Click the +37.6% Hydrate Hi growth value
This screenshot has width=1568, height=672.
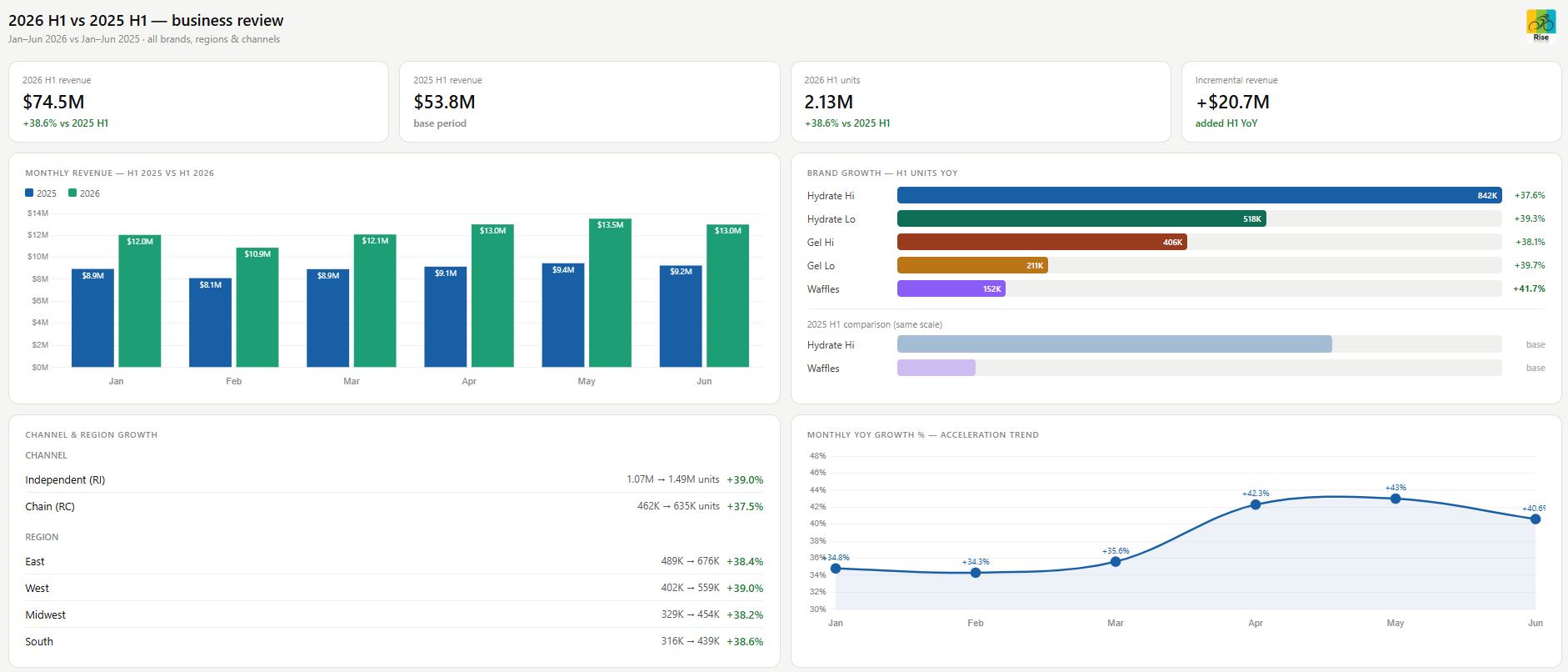coord(1530,195)
